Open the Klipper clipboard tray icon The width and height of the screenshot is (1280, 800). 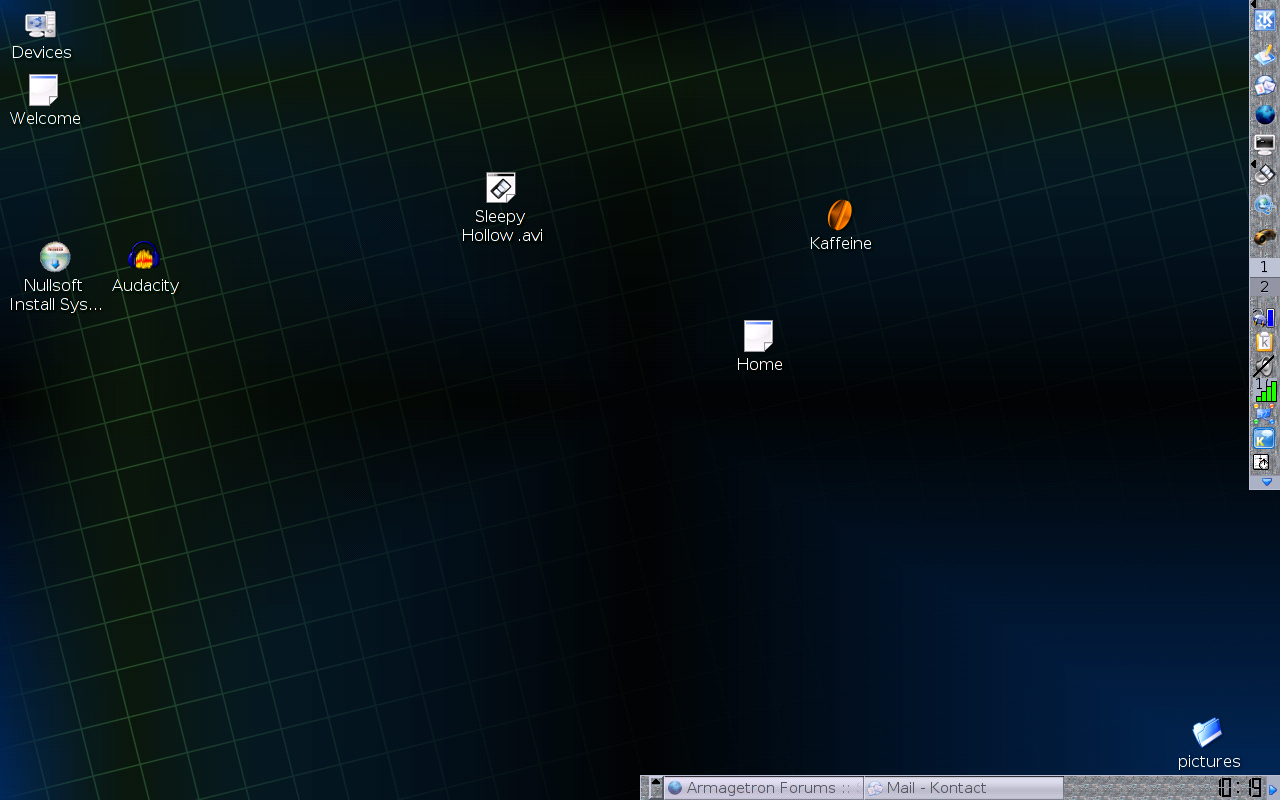pyautogui.click(x=1264, y=341)
